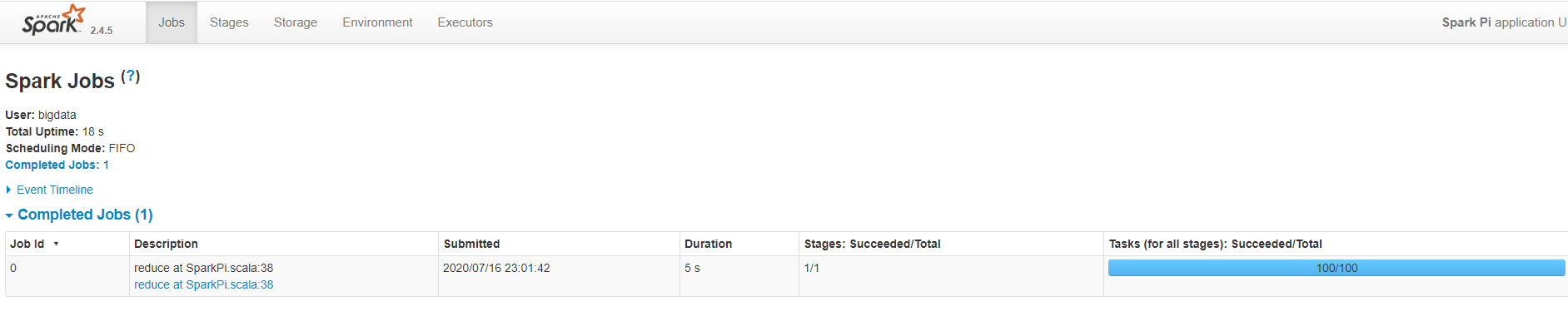
Task: Click the Event Timeline triangle arrow
Action: coord(8,190)
